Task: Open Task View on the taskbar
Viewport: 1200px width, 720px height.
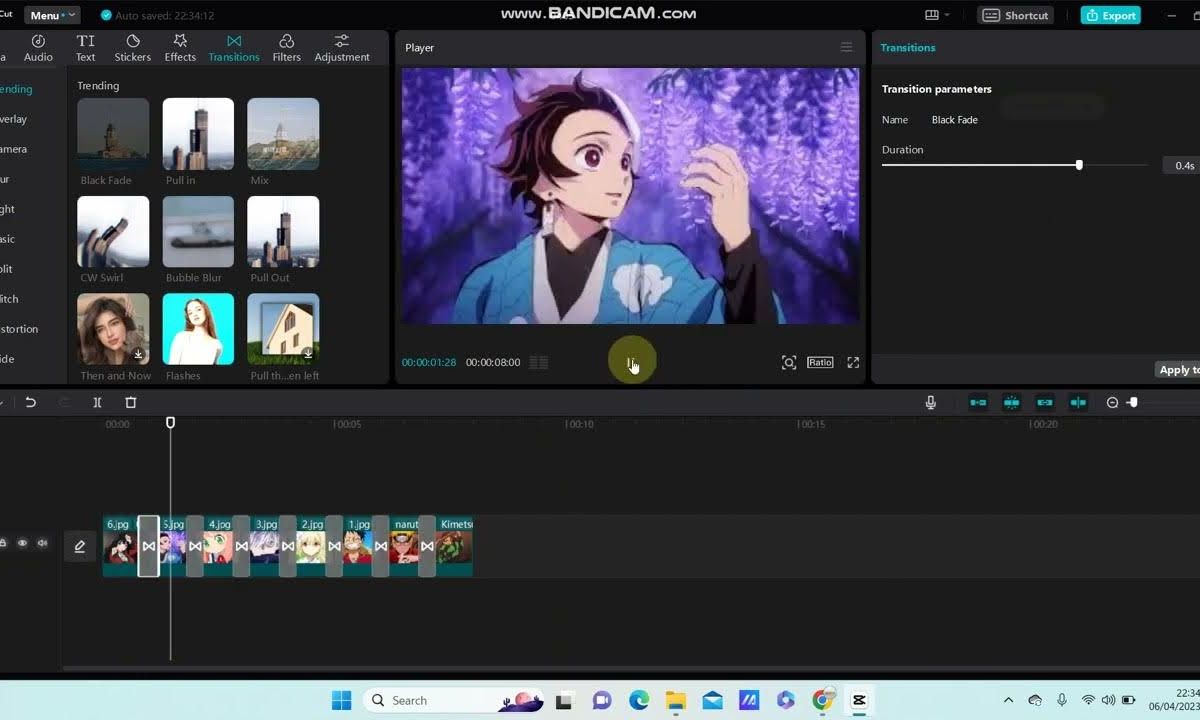Action: 564,700
